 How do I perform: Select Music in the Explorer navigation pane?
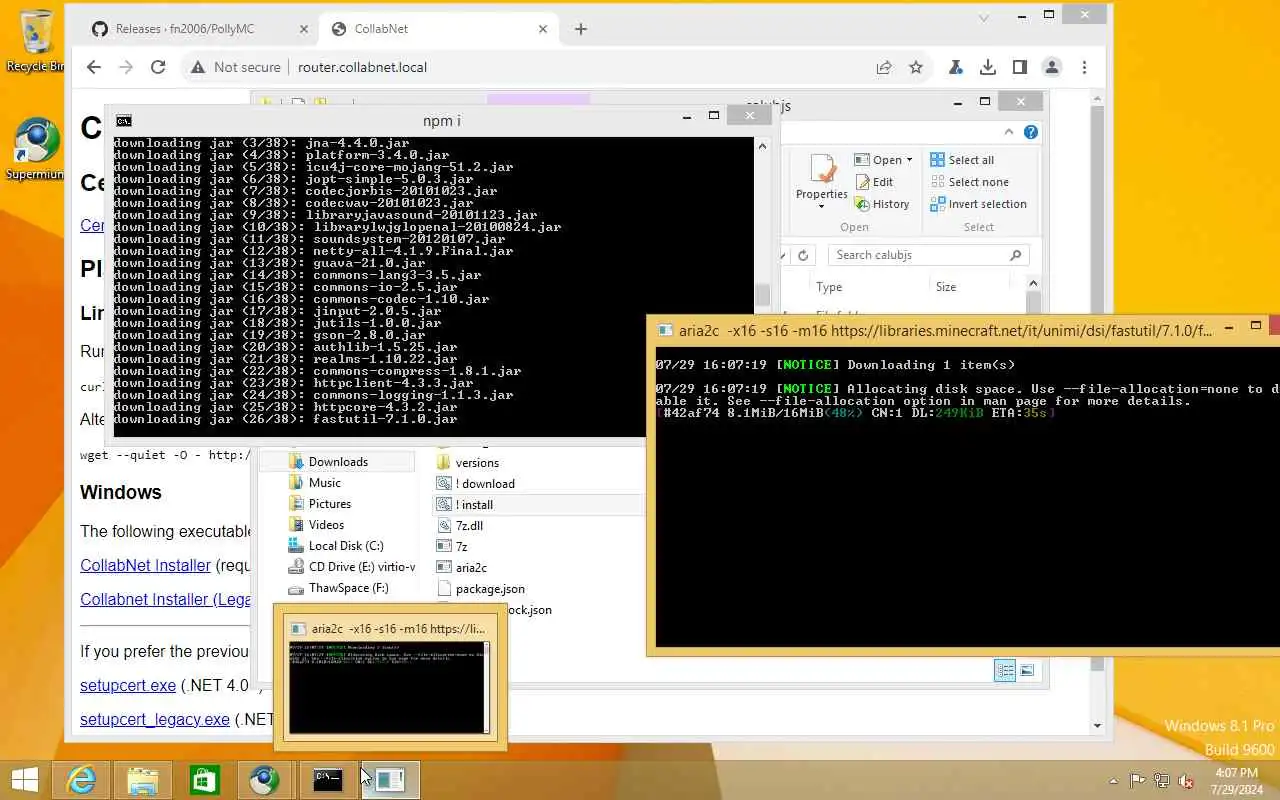coord(324,482)
